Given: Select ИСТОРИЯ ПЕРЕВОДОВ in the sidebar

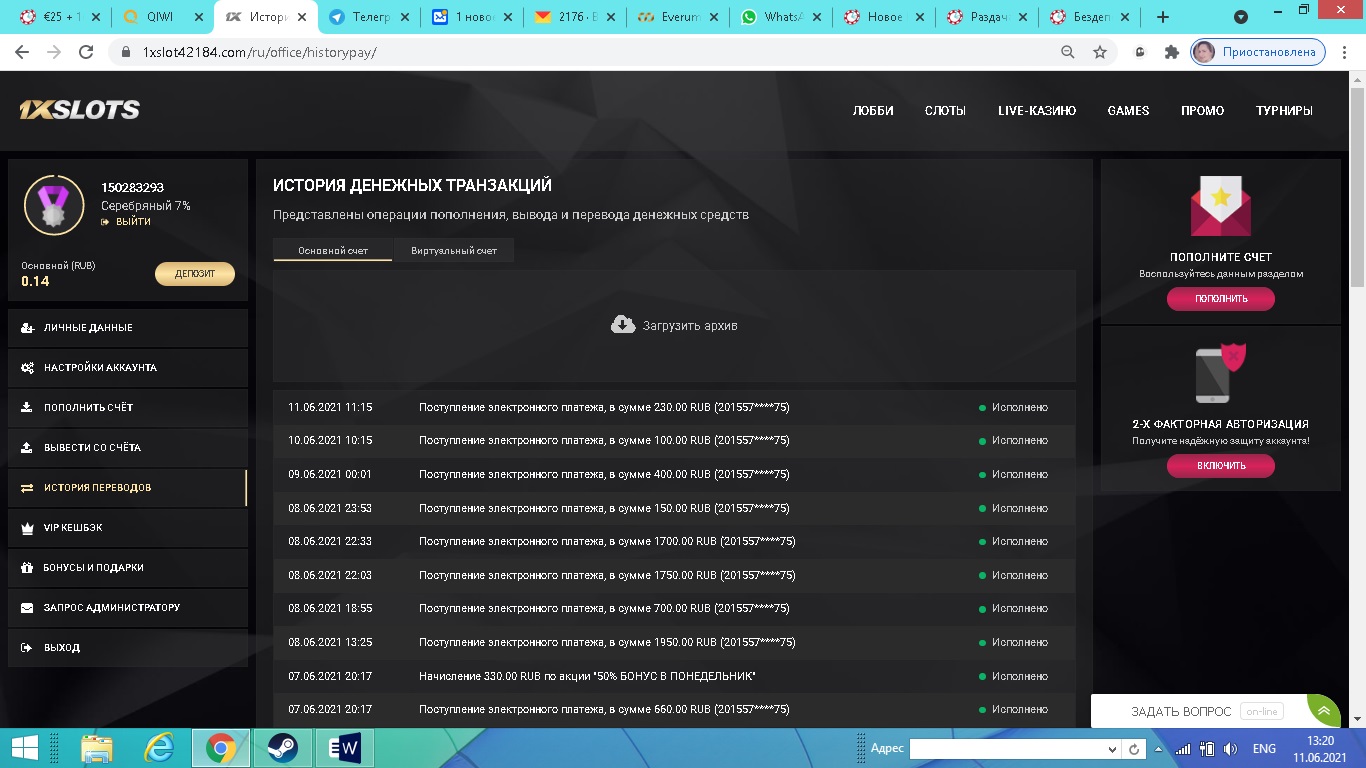Looking at the screenshot, I should 127,488.
